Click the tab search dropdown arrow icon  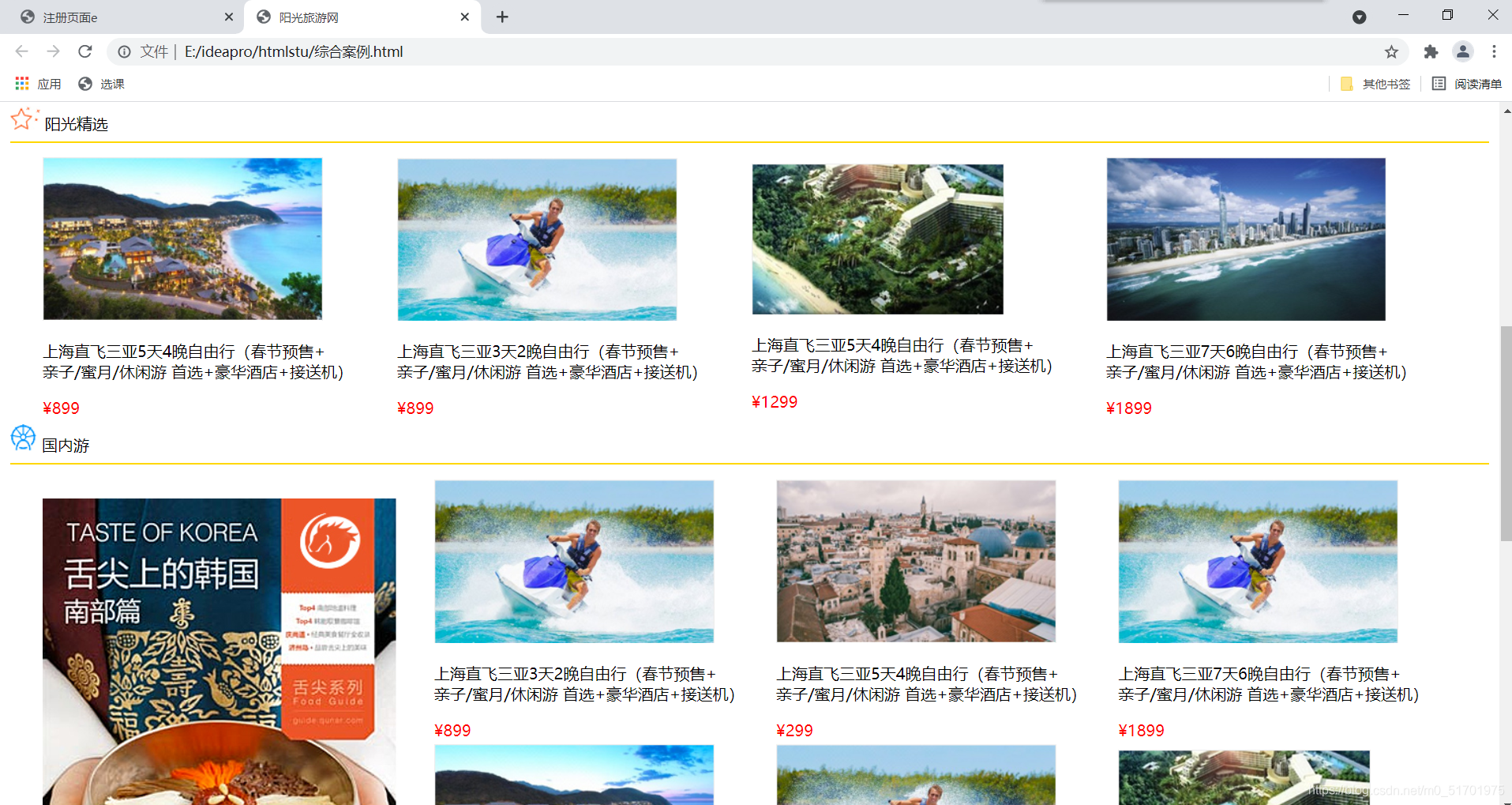tap(1359, 17)
